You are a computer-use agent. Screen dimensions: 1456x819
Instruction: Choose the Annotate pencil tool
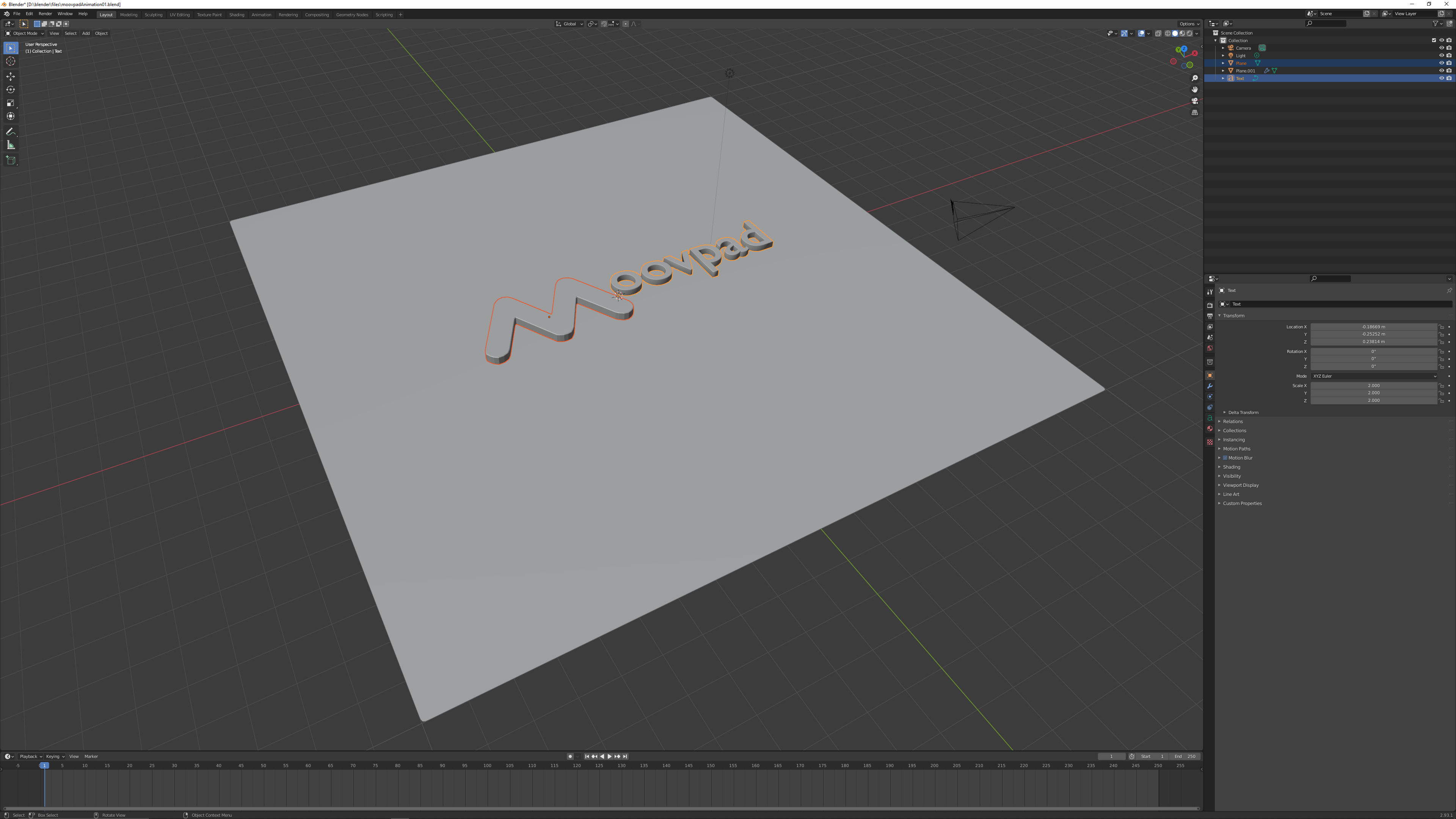[x=11, y=132]
